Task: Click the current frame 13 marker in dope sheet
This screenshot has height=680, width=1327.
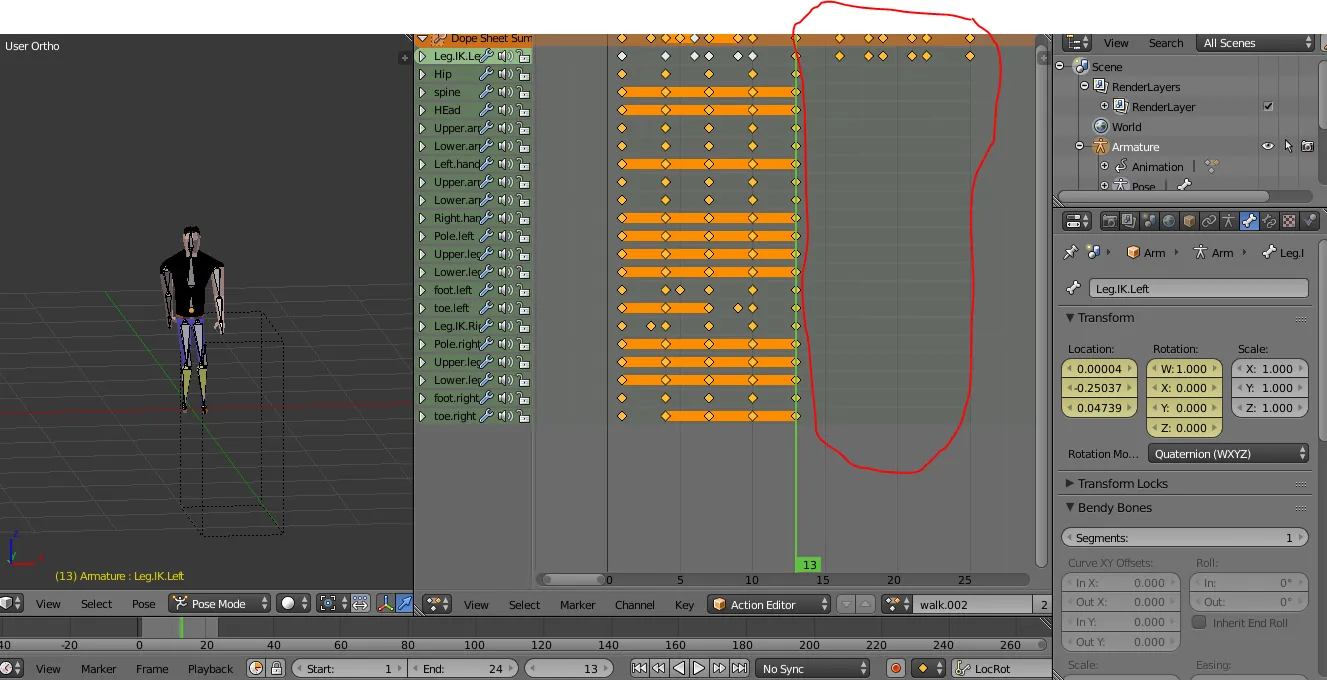Action: point(810,565)
